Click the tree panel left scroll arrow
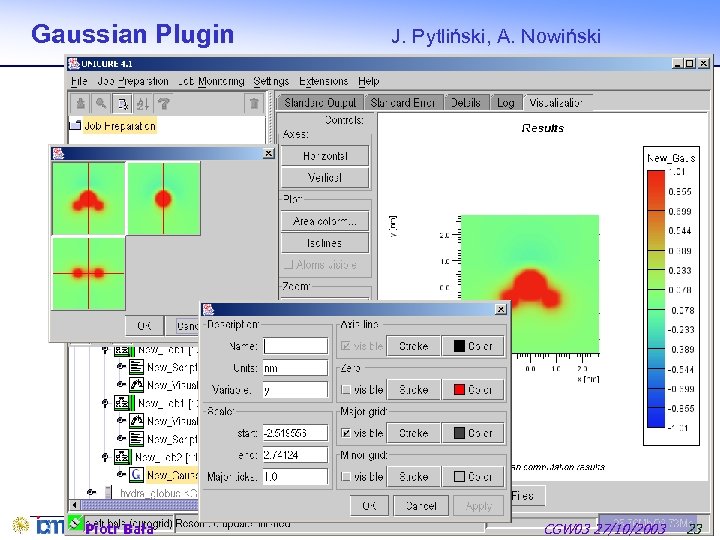The width and height of the screenshot is (720, 540). (74, 505)
